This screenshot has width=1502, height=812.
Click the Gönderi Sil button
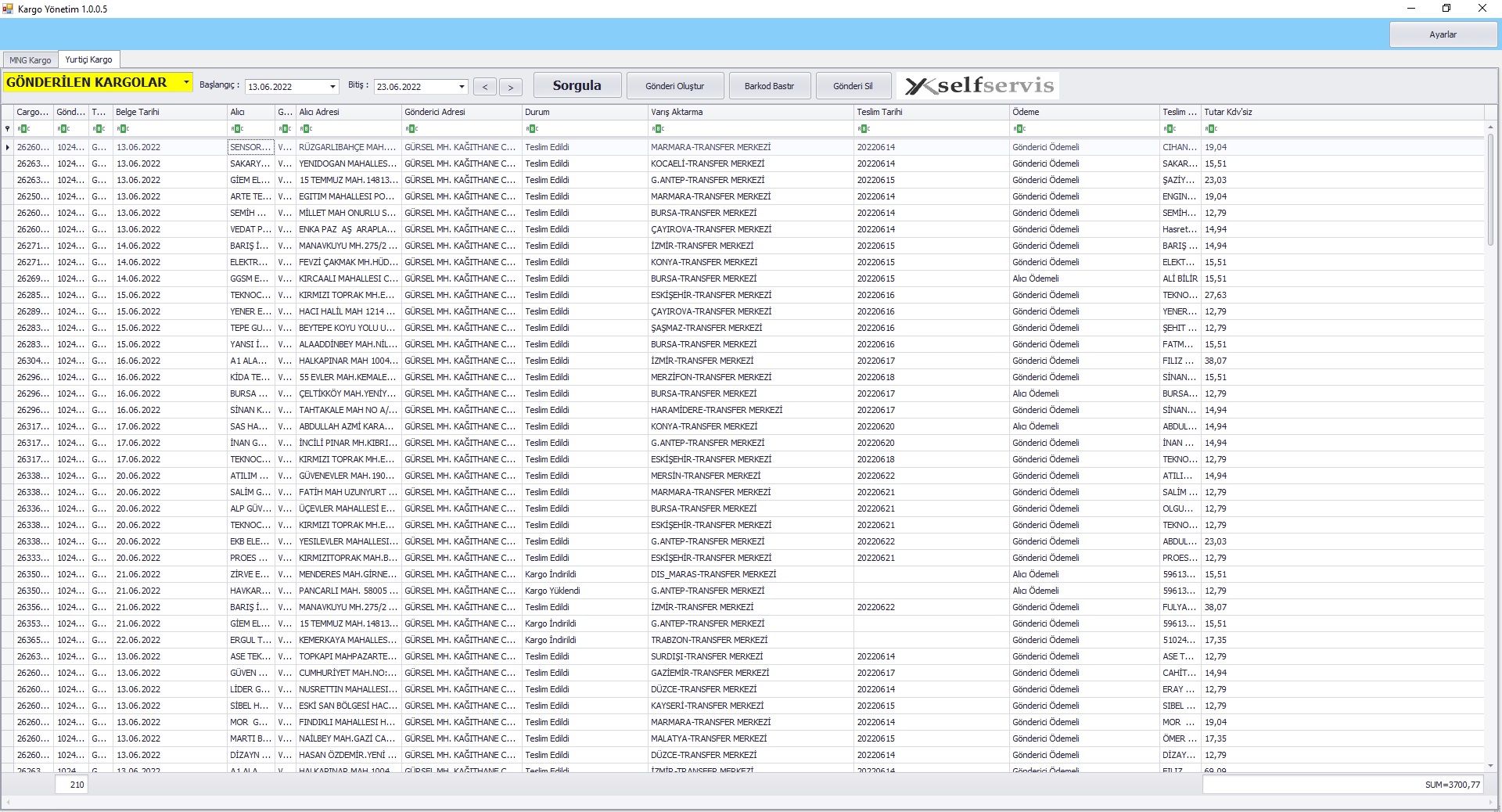[853, 86]
